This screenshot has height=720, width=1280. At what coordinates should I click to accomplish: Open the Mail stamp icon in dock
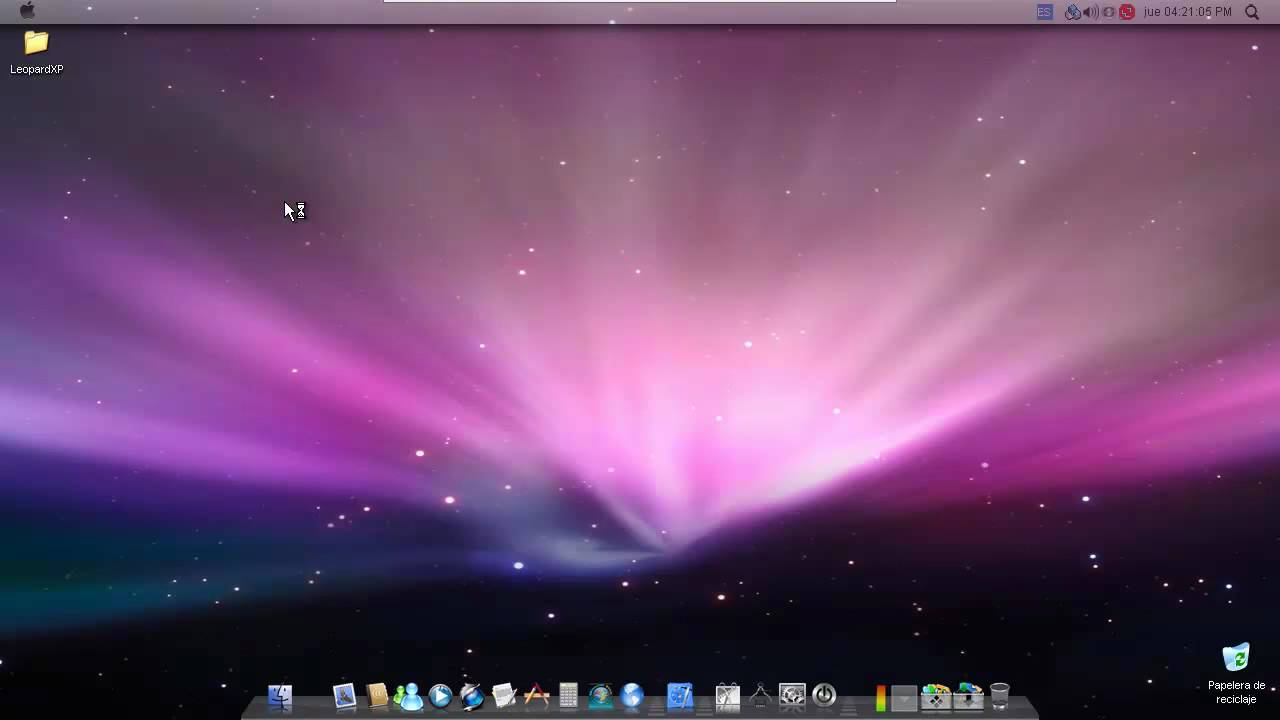tap(344, 696)
